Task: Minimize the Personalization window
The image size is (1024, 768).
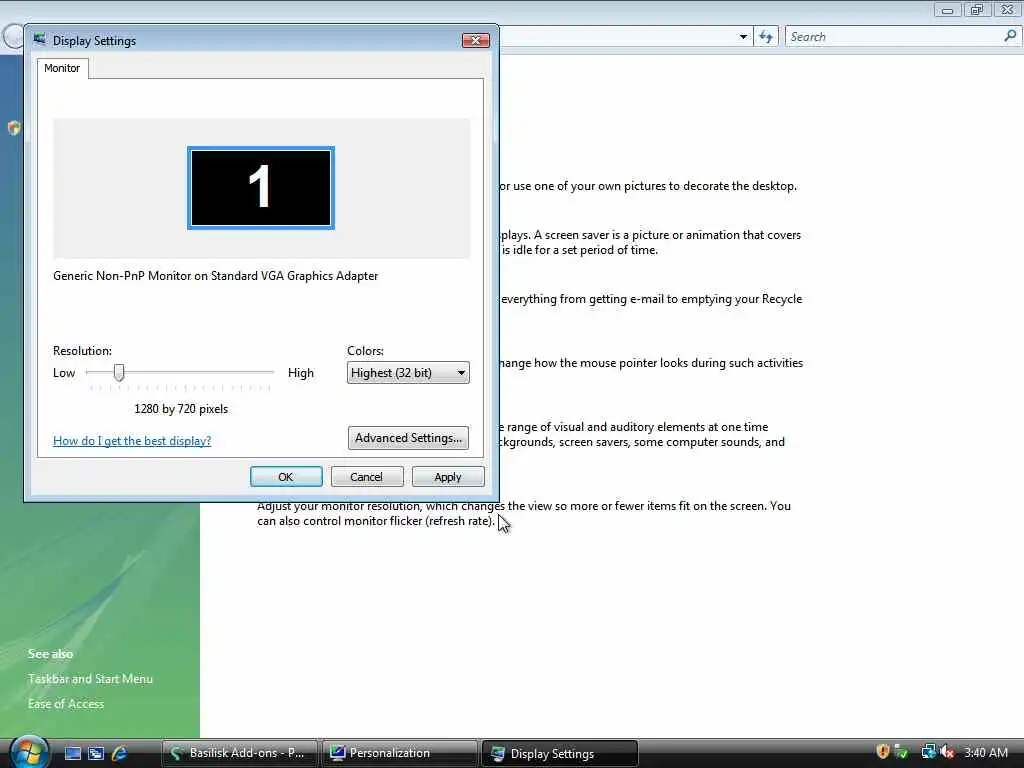Action: coord(947,10)
